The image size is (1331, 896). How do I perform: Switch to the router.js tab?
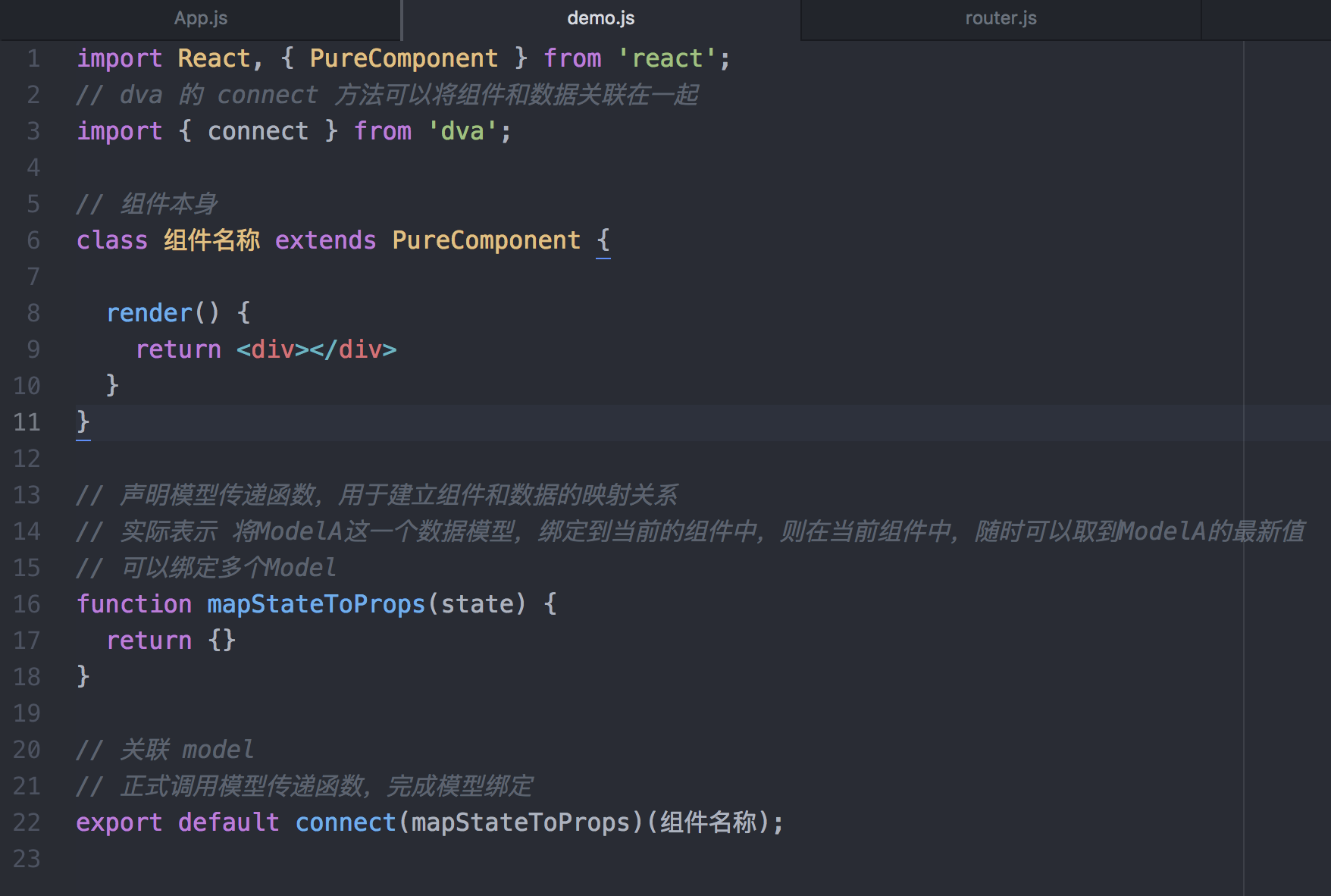tap(1000, 18)
